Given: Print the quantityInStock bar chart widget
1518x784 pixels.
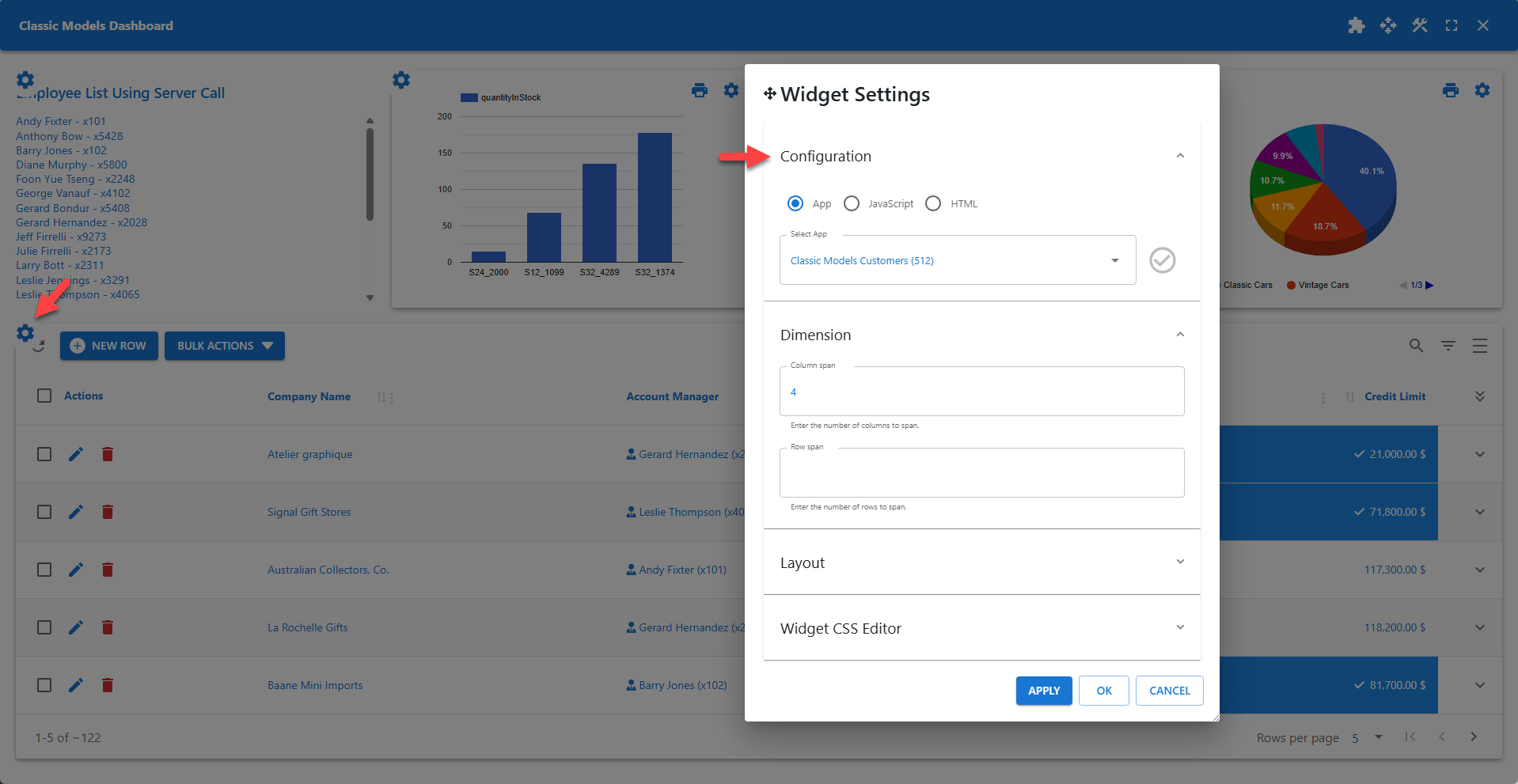Looking at the screenshot, I should pos(700,90).
